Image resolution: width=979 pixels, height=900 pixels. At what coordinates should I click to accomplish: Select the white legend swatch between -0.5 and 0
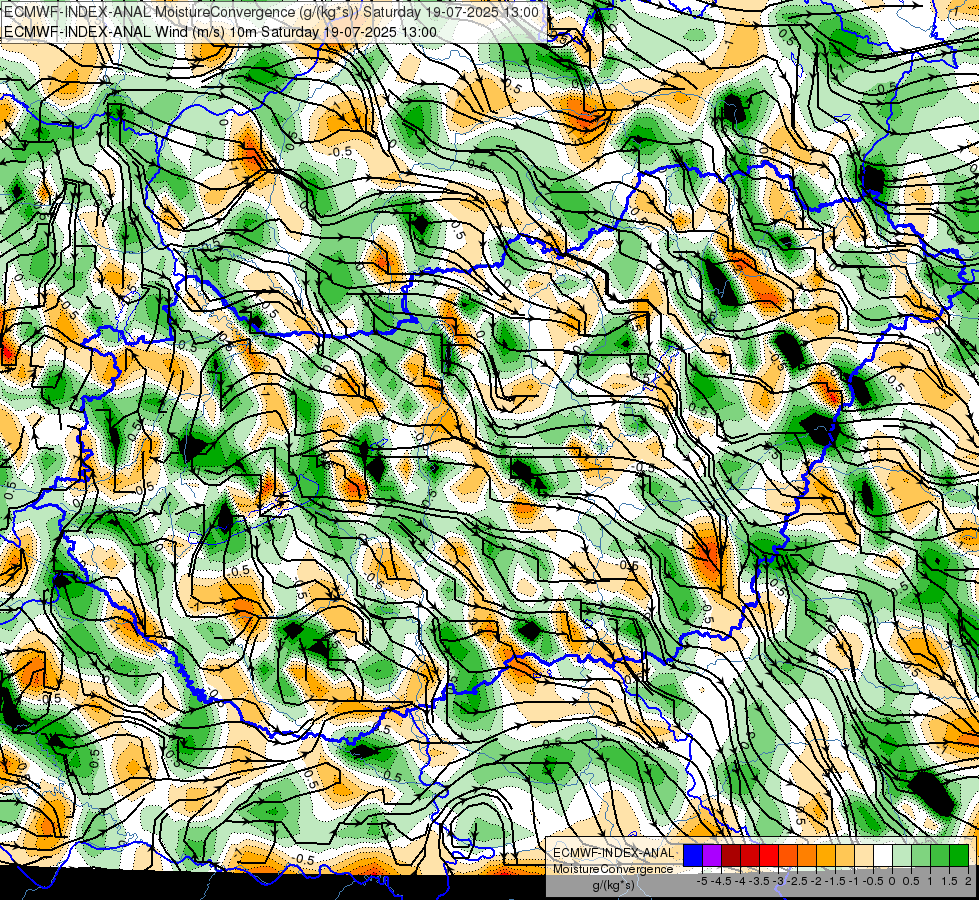883,855
